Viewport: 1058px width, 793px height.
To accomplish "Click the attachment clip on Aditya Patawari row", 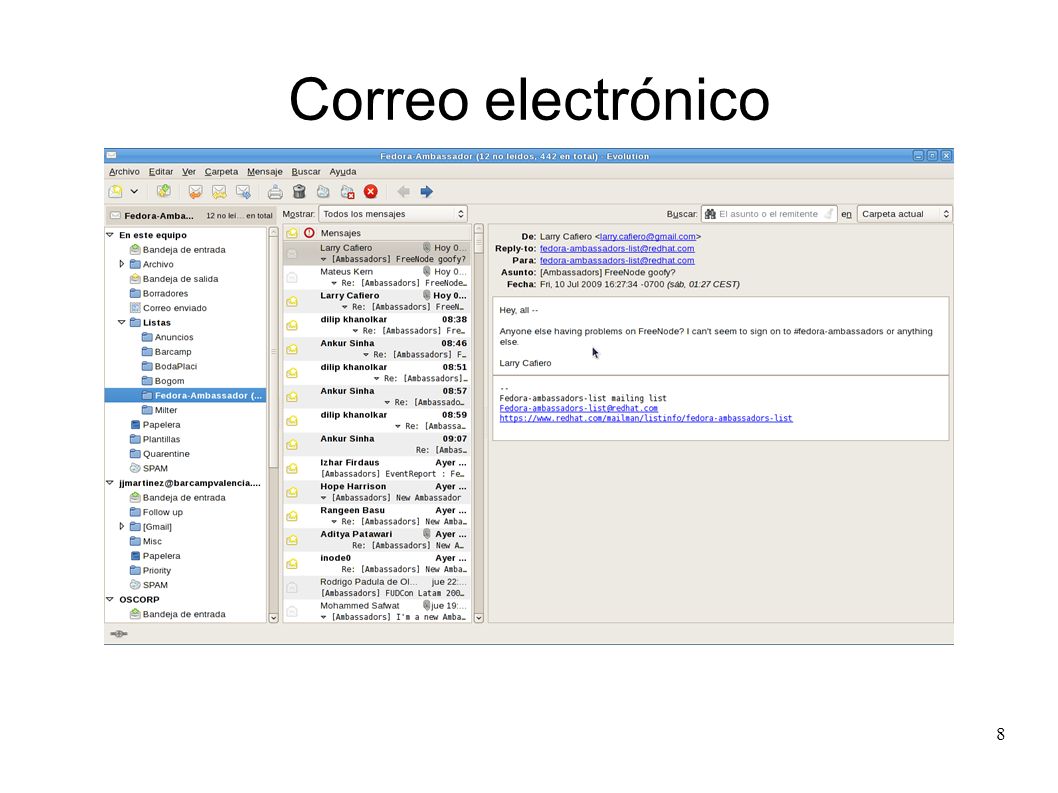I will coord(426,534).
